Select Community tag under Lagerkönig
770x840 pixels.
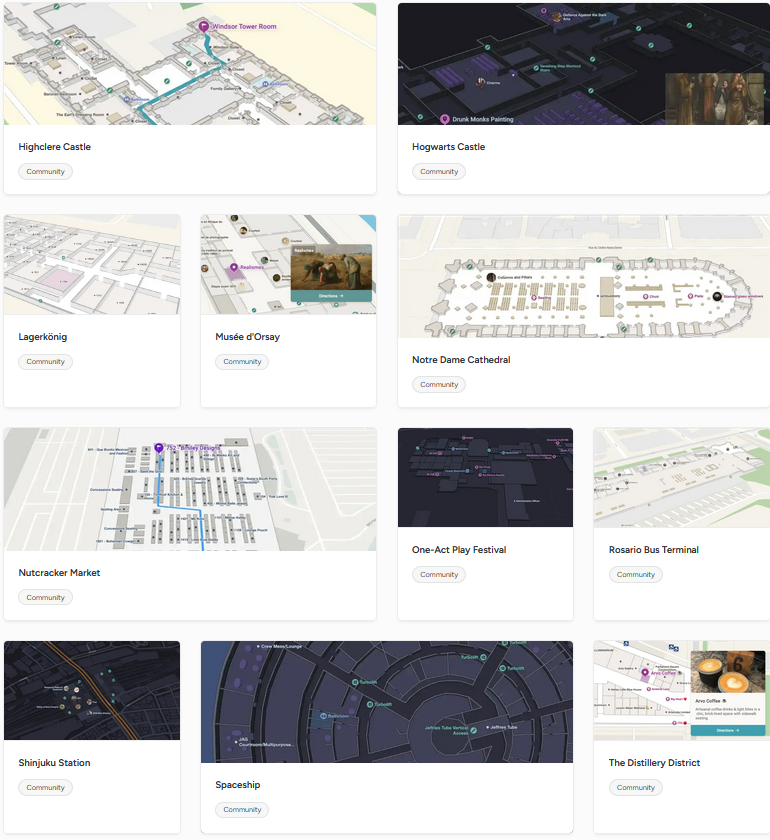click(46, 362)
